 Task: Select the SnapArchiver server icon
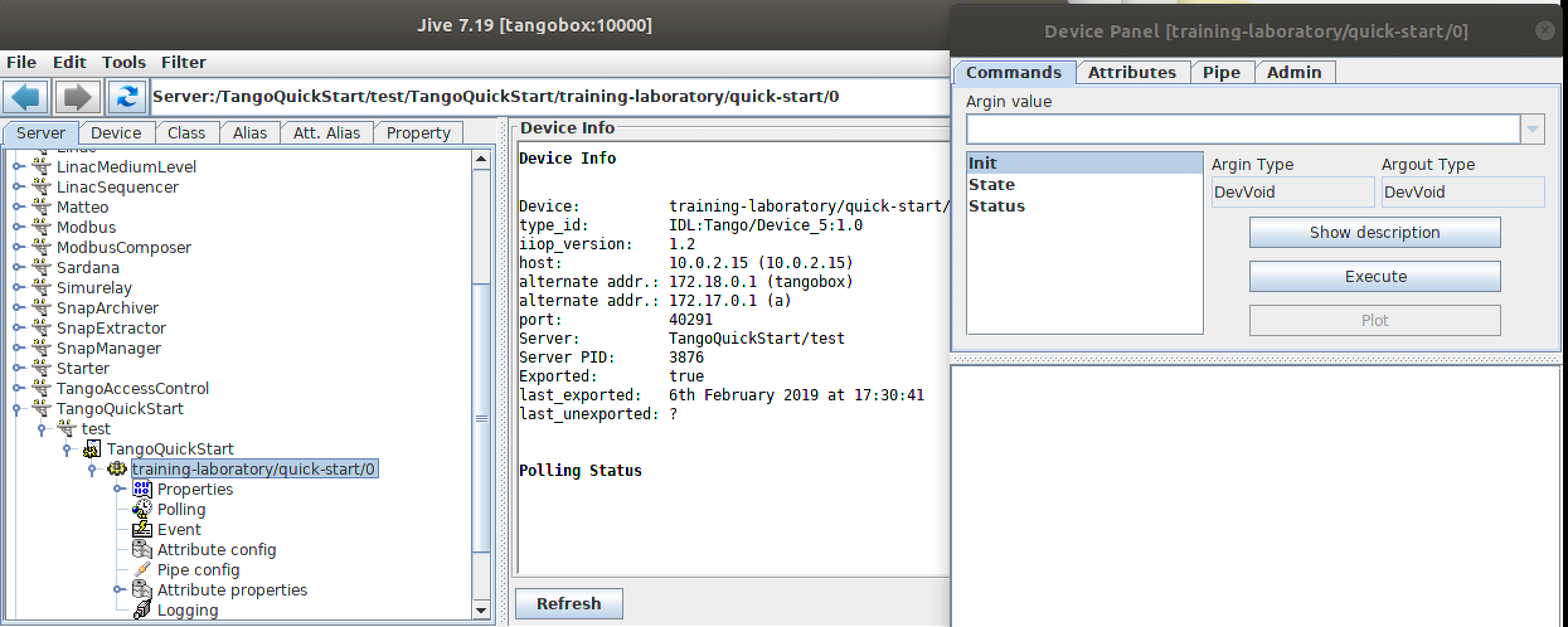pos(42,308)
